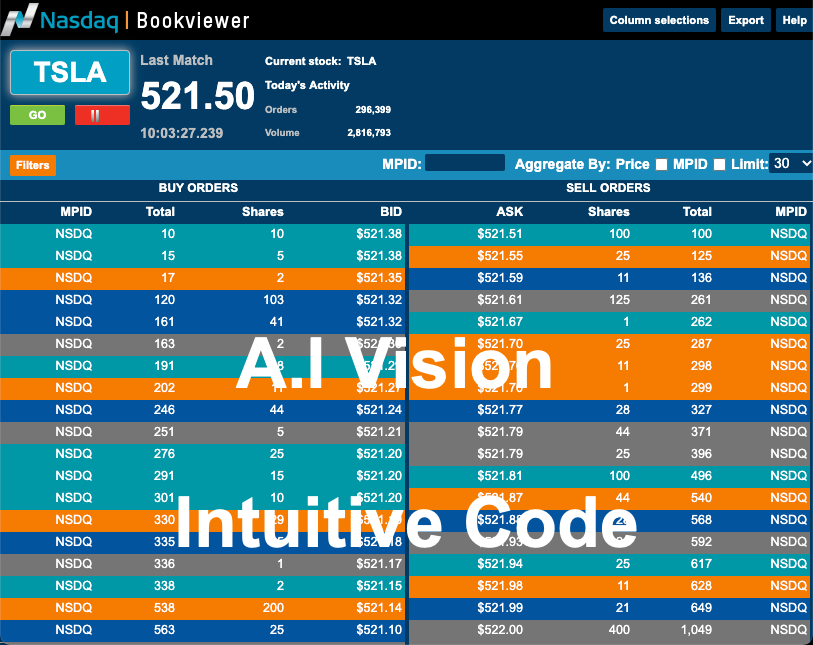Click ask price $521.98

pyautogui.click(x=500, y=586)
